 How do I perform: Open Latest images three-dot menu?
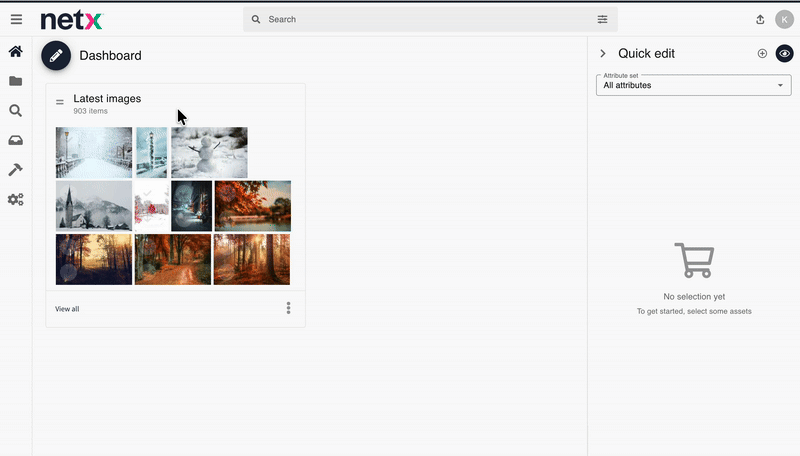point(289,308)
